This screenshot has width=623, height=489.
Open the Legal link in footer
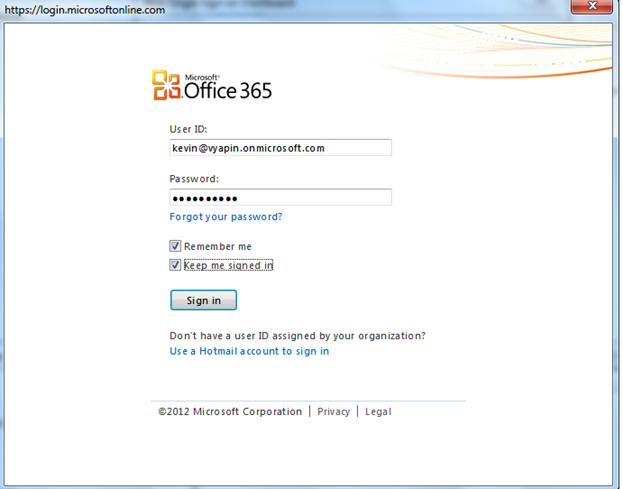[x=378, y=412]
